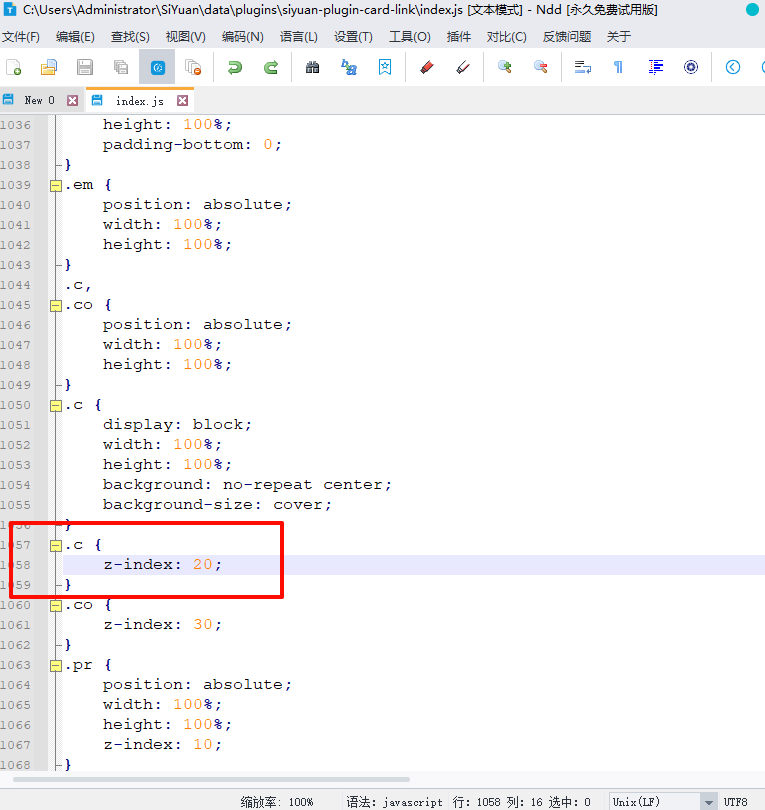The height and width of the screenshot is (810, 765).
Task: Collapse the .em block at line 1039
Action: (x=56, y=185)
